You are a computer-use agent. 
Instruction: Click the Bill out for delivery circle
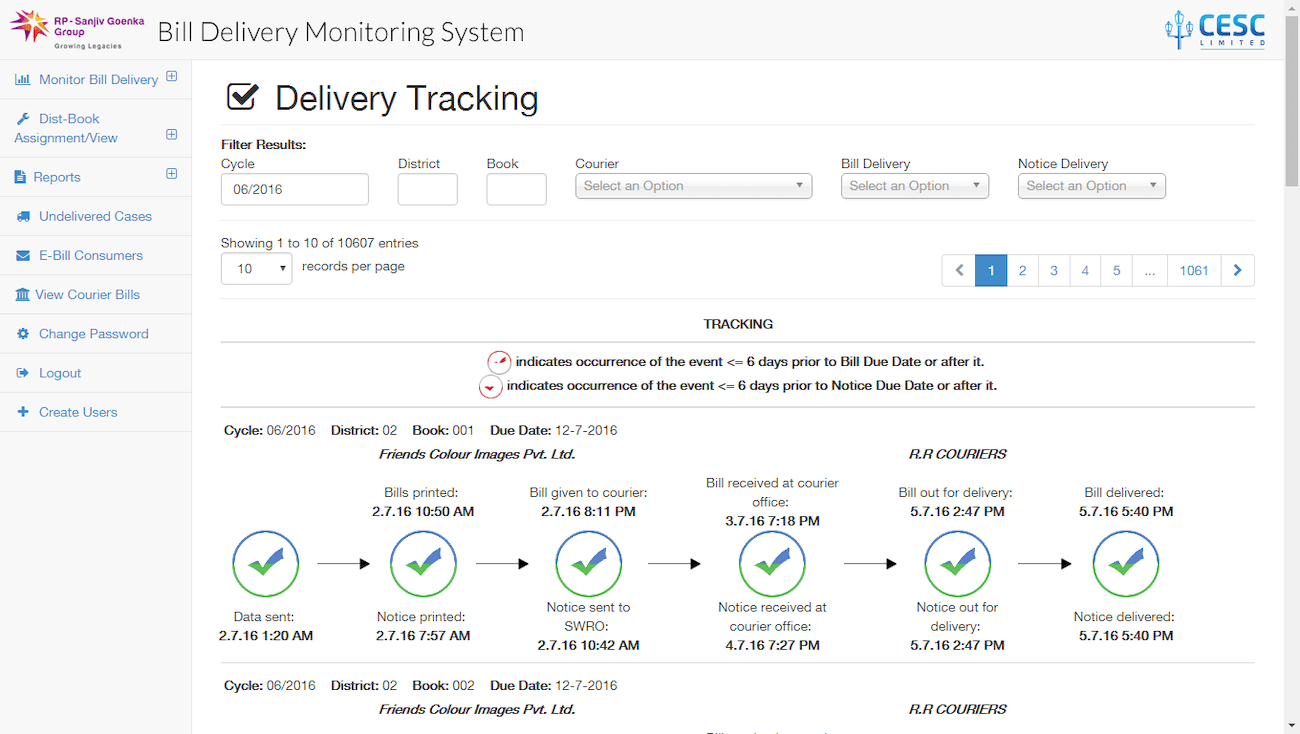[x=957, y=564]
